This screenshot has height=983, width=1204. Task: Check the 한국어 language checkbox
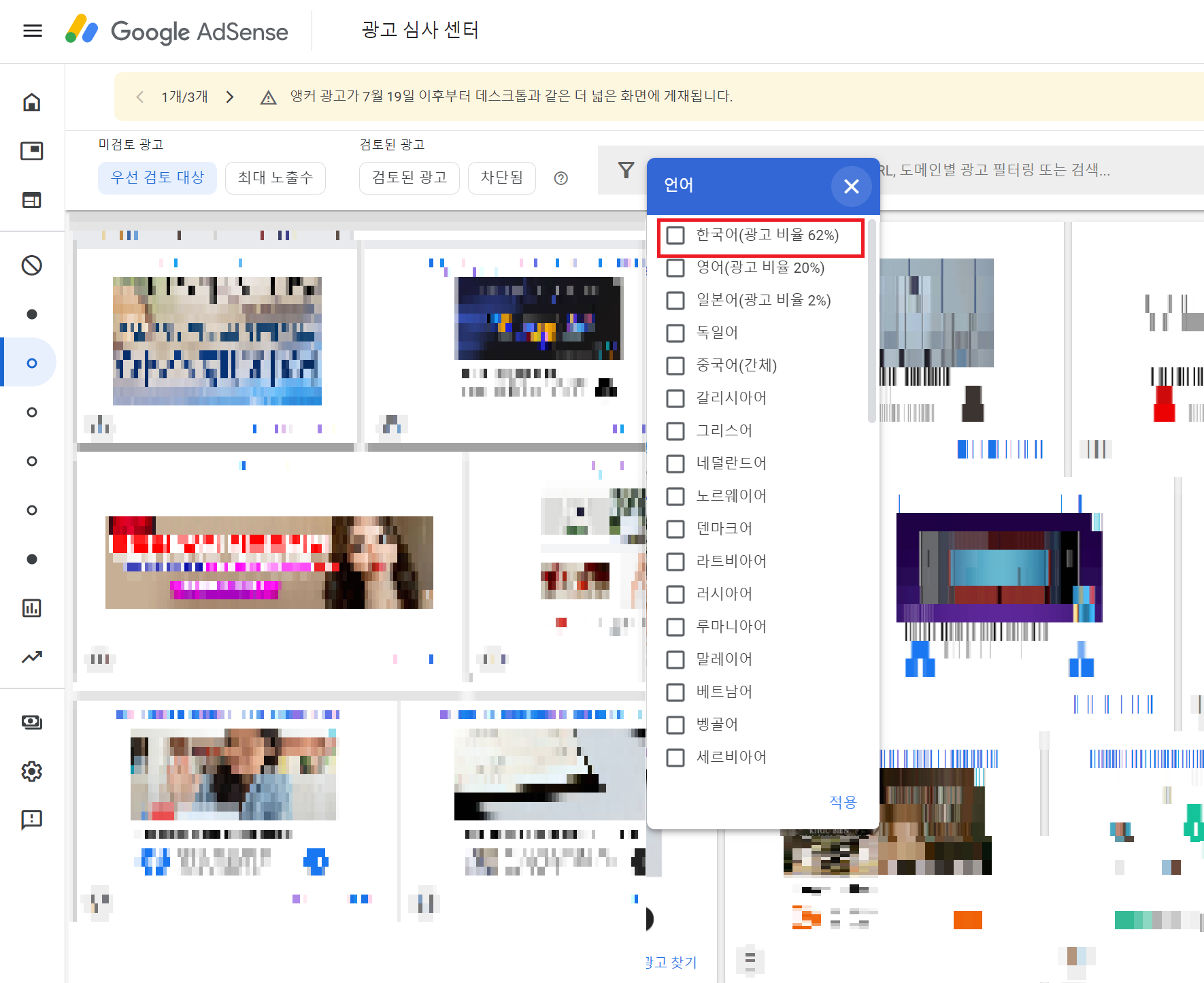675,235
